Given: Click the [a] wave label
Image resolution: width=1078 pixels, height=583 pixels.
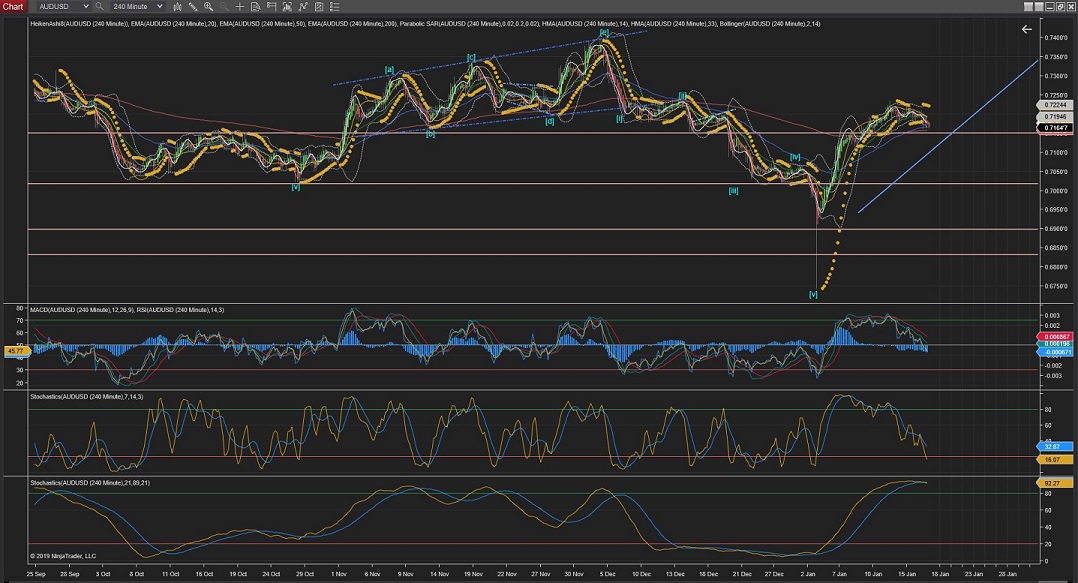Looking at the screenshot, I should pyautogui.click(x=389, y=69).
